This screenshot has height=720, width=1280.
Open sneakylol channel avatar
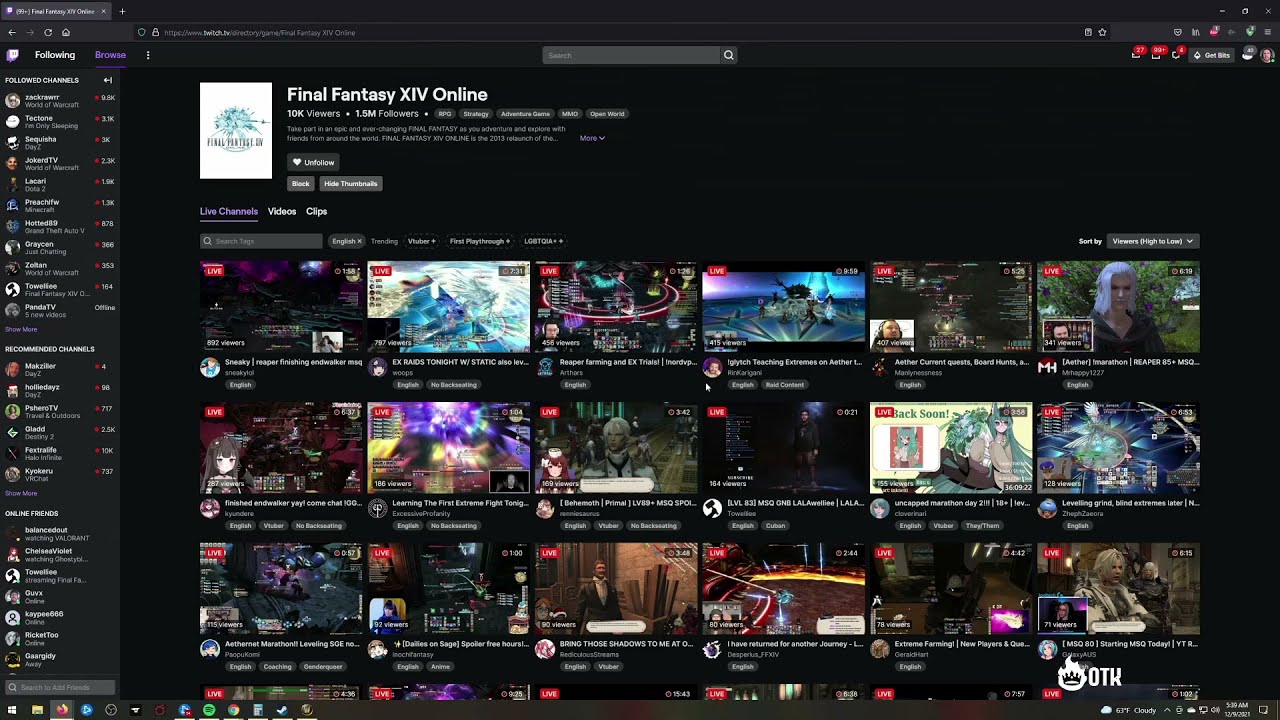click(209, 368)
